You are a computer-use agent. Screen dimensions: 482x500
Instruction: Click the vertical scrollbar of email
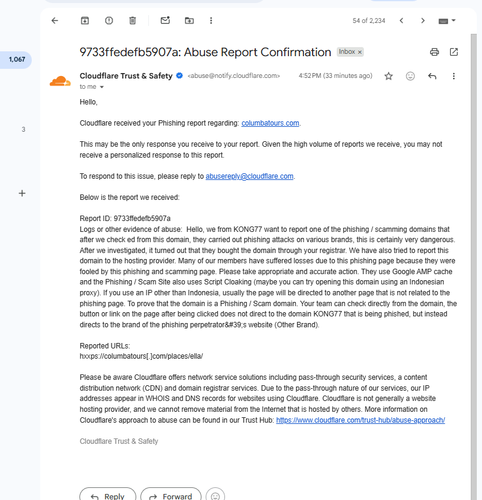coord(474,267)
